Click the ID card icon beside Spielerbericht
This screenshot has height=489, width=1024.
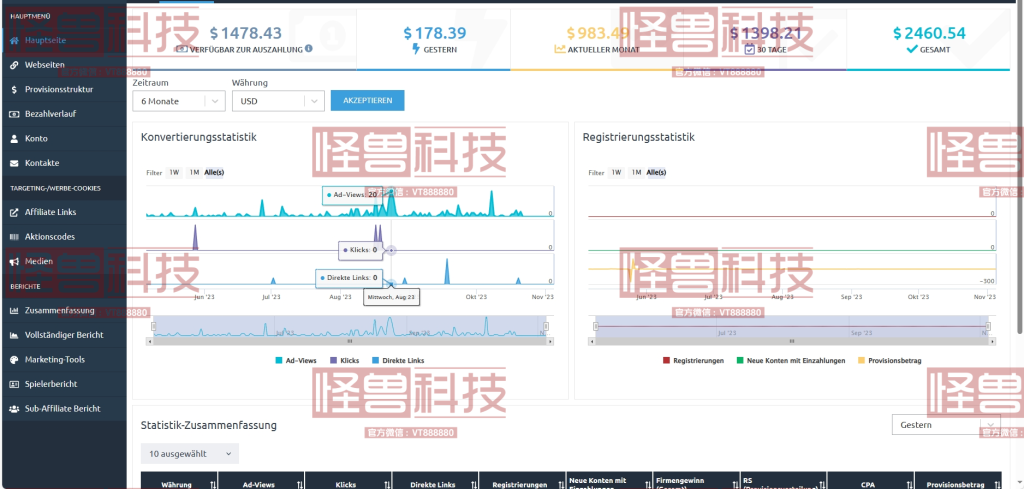[x=14, y=384]
